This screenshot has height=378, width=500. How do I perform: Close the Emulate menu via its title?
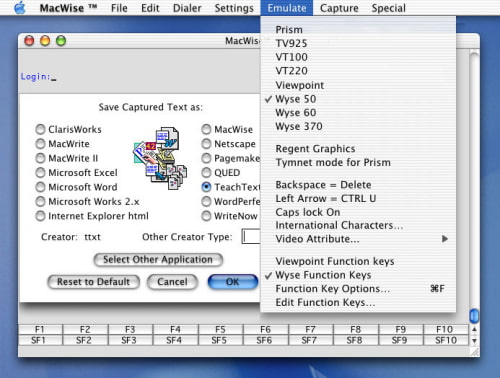point(287,8)
